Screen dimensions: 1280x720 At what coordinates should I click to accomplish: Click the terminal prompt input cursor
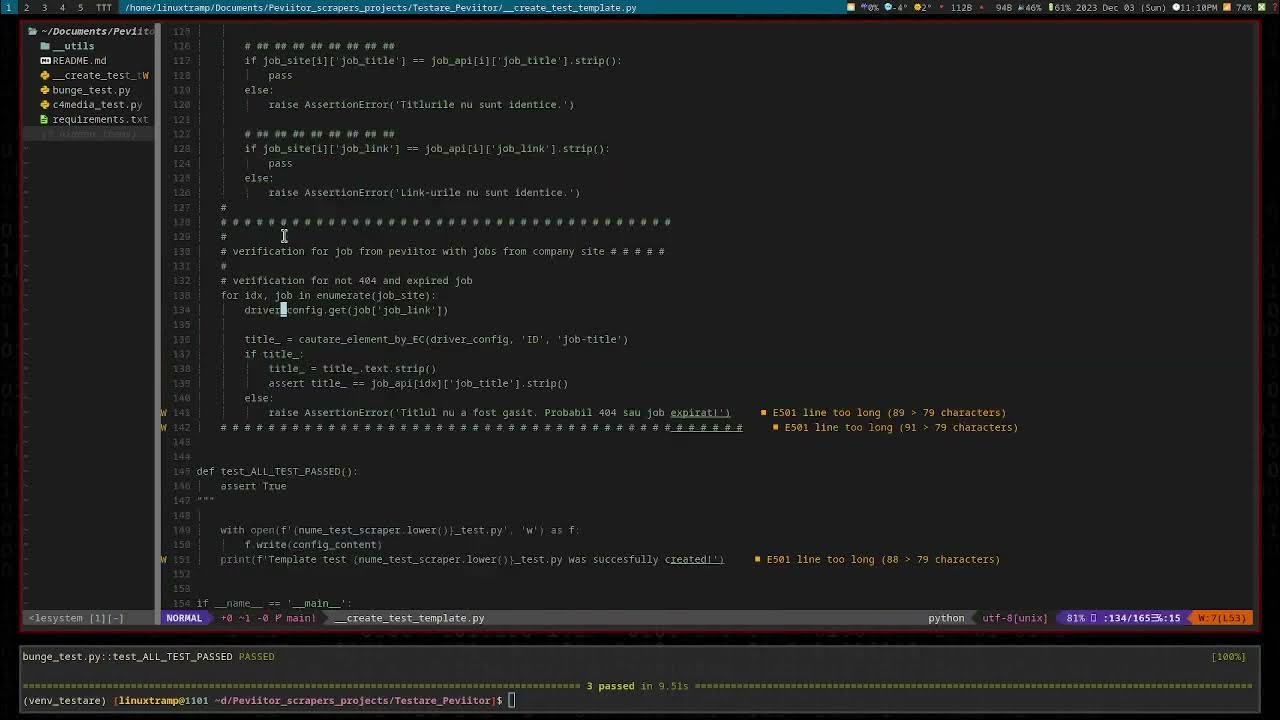click(511, 700)
